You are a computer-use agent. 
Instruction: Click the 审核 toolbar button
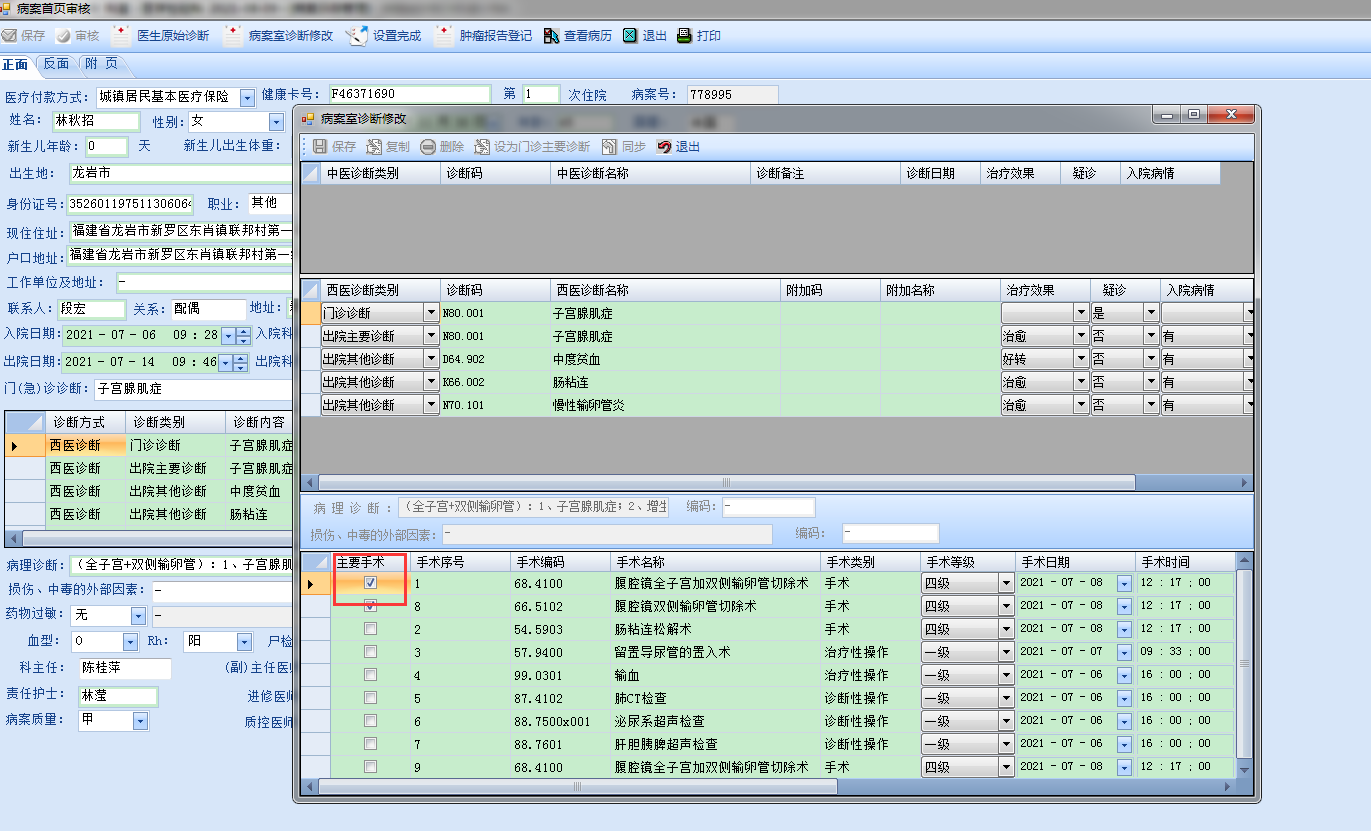click(78, 36)
